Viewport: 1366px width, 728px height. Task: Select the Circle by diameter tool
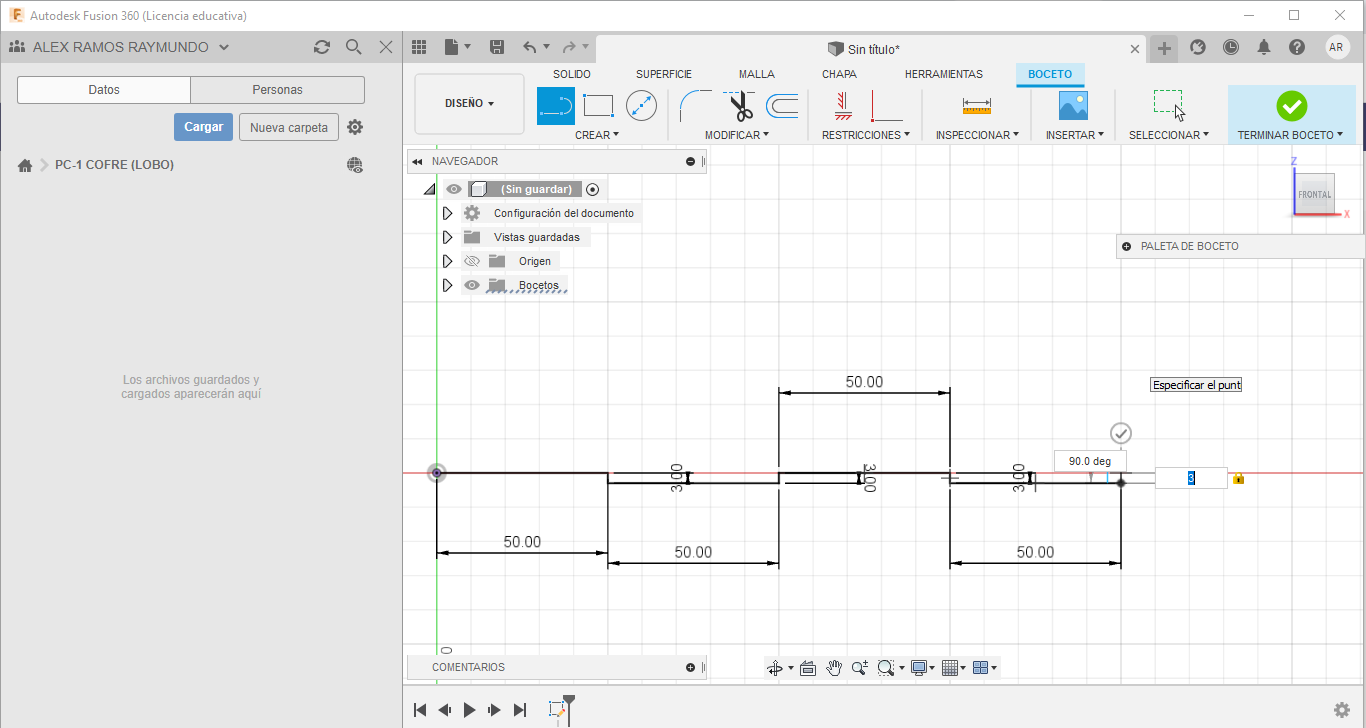pyautogui.click(x=641, y=106)
